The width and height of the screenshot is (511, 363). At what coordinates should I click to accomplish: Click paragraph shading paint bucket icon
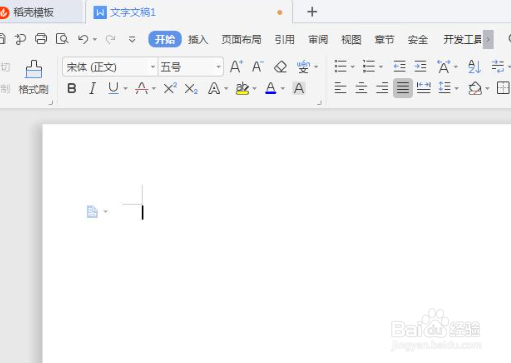click(475, 88)
